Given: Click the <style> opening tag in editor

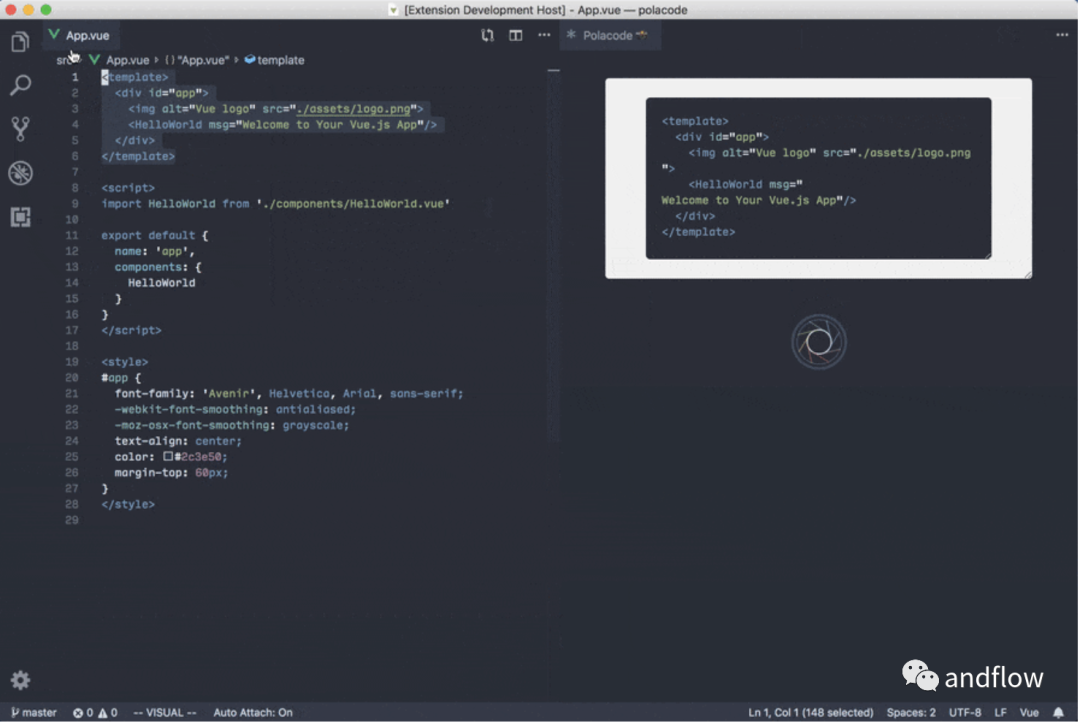Looking at the screenshot, I should [x=125, y=362].
